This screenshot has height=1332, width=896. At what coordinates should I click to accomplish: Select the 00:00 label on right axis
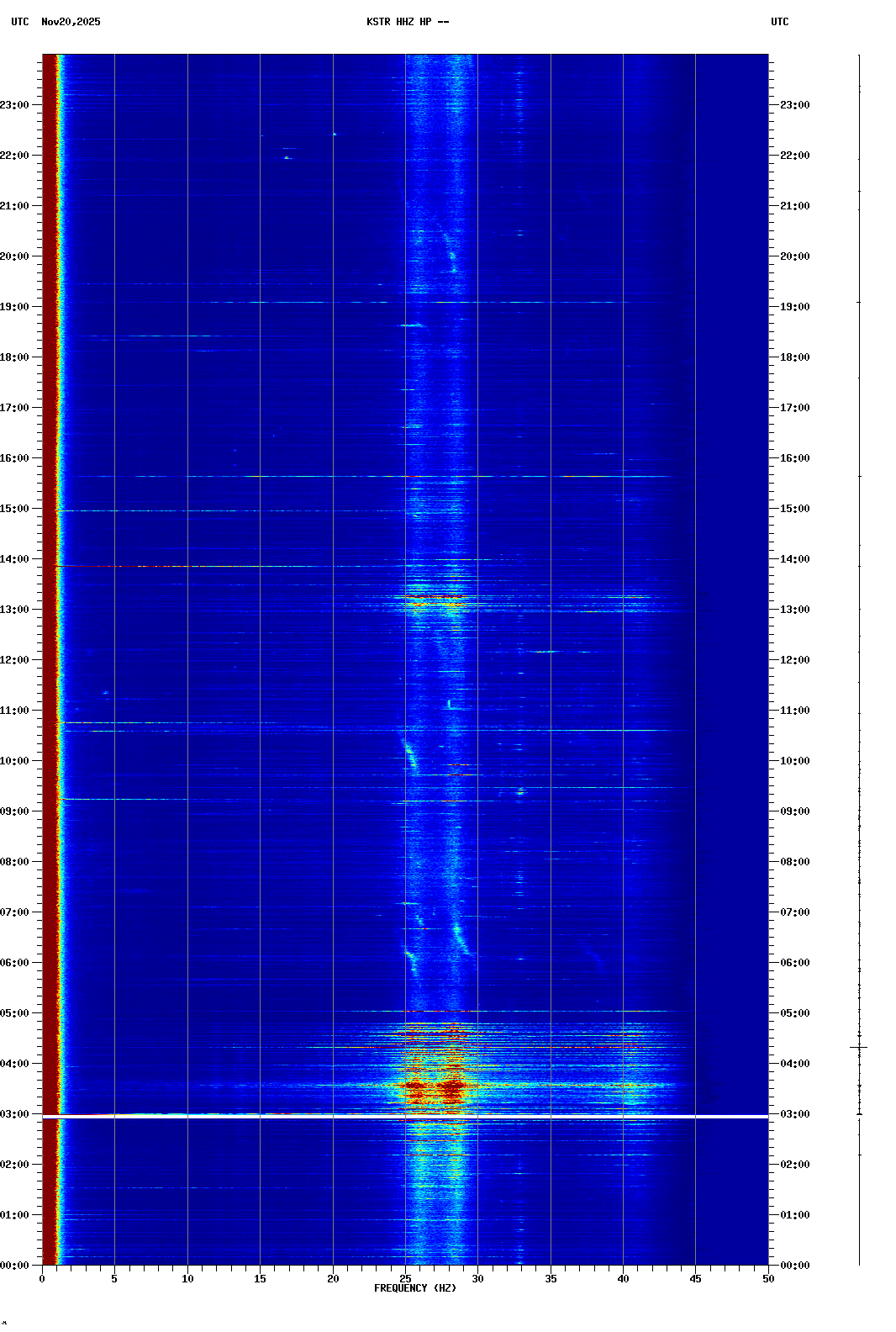[794, 1266]
